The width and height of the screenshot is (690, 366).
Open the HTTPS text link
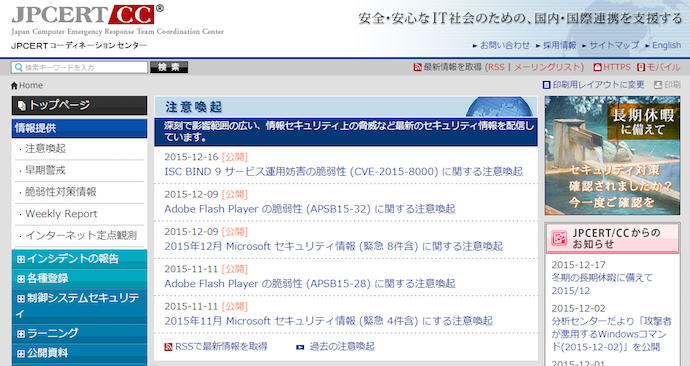617,67
